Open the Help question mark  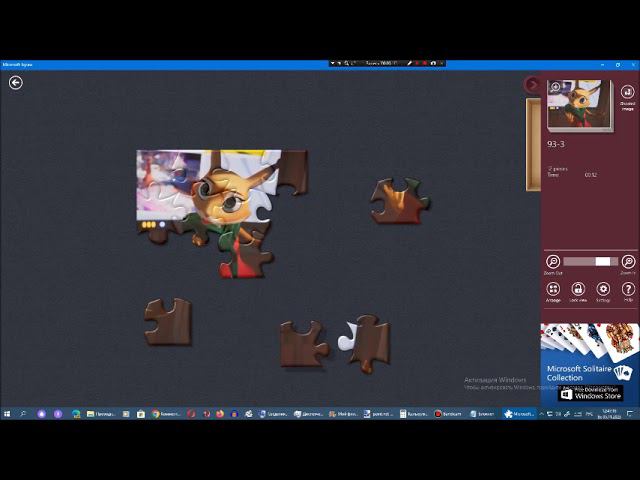click(x=628, y=289)
